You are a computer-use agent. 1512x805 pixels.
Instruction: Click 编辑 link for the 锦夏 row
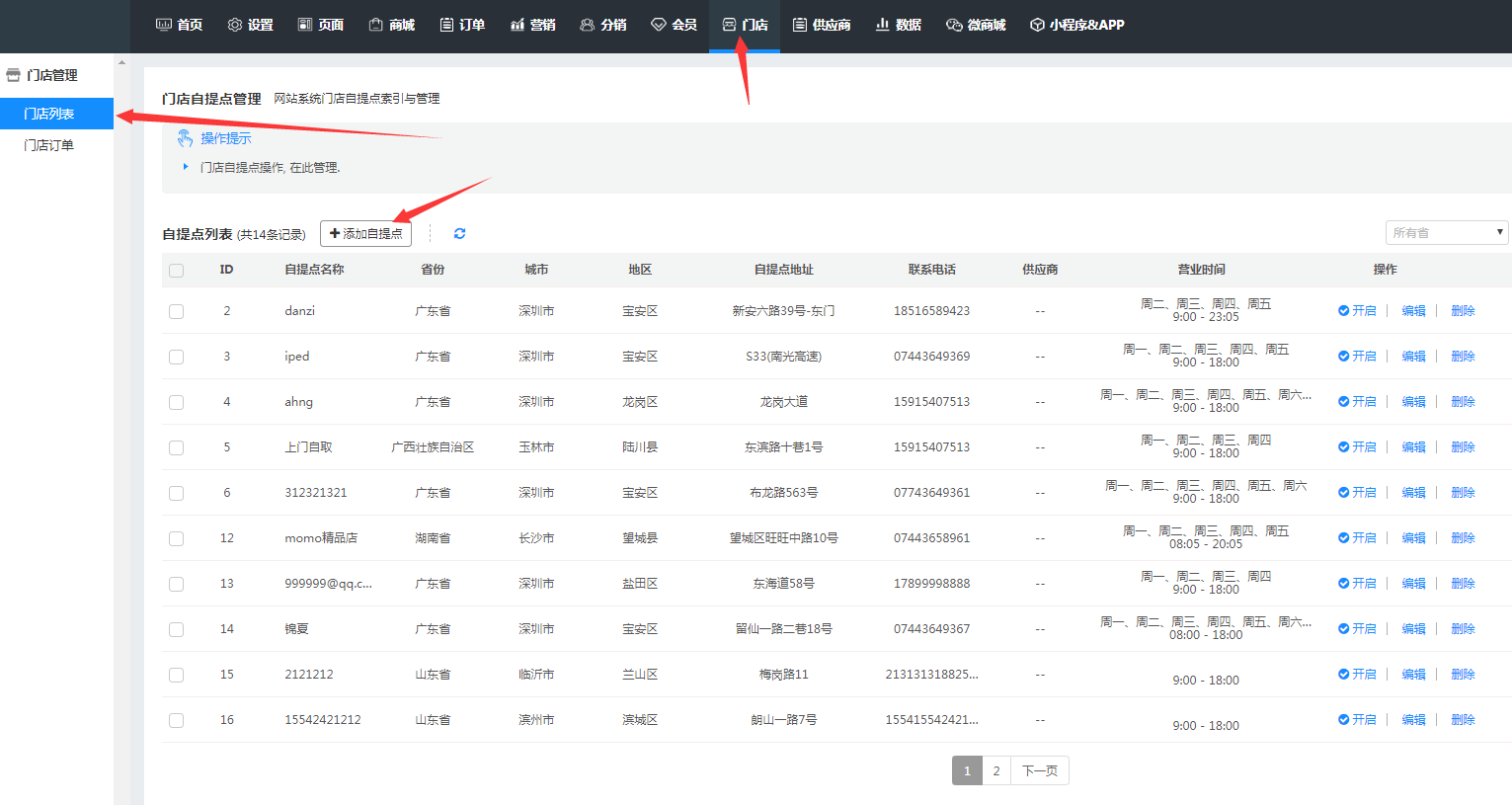[1413, 629]
